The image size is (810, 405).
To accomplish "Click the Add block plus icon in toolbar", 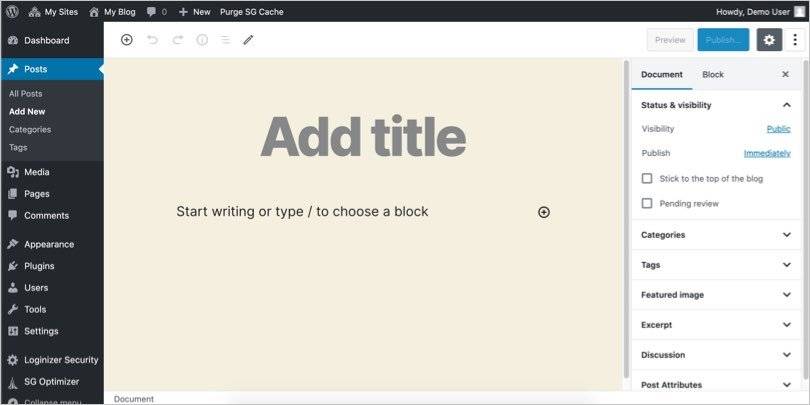I will (127, 40).
